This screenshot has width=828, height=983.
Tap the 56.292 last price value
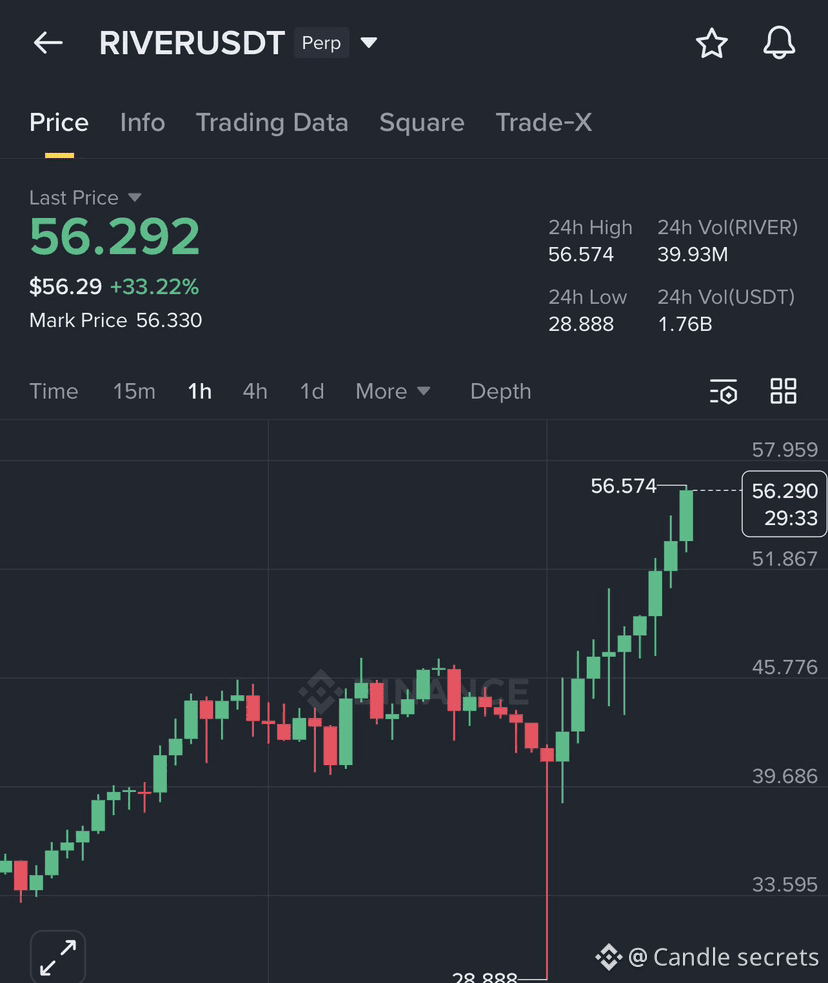[x=115, y=236]
